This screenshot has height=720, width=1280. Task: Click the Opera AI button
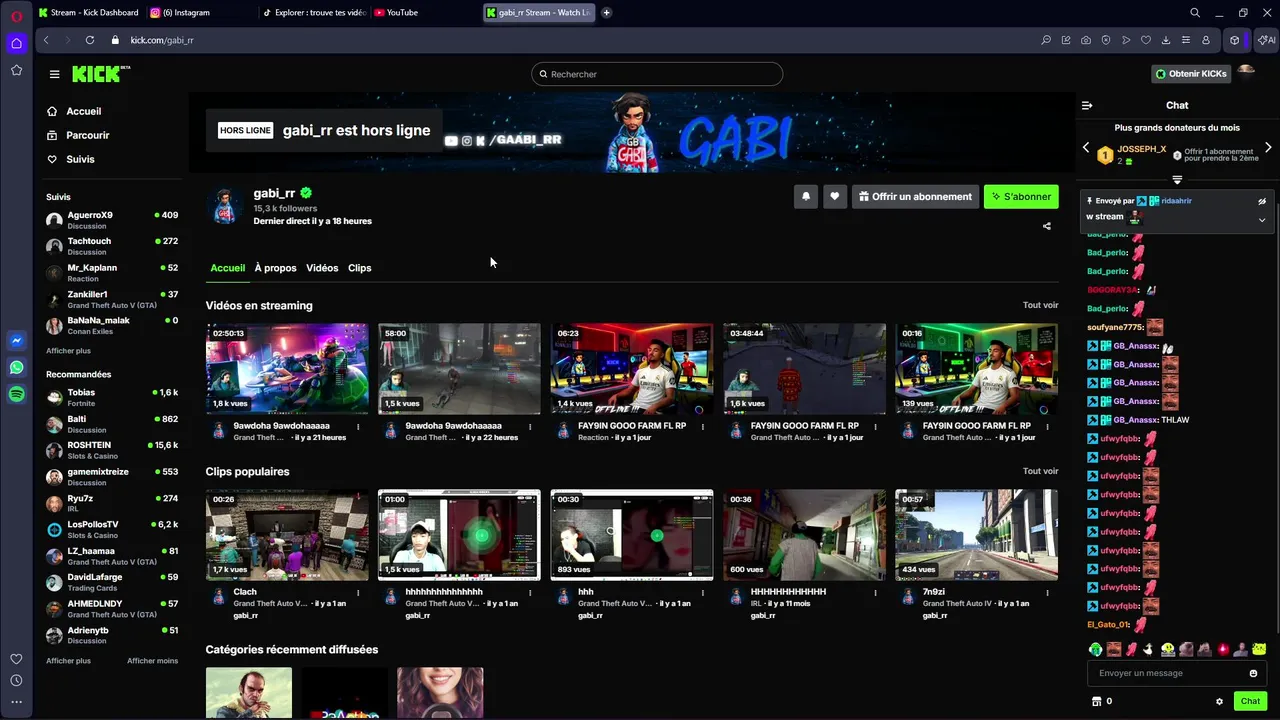coord(1266,40)
